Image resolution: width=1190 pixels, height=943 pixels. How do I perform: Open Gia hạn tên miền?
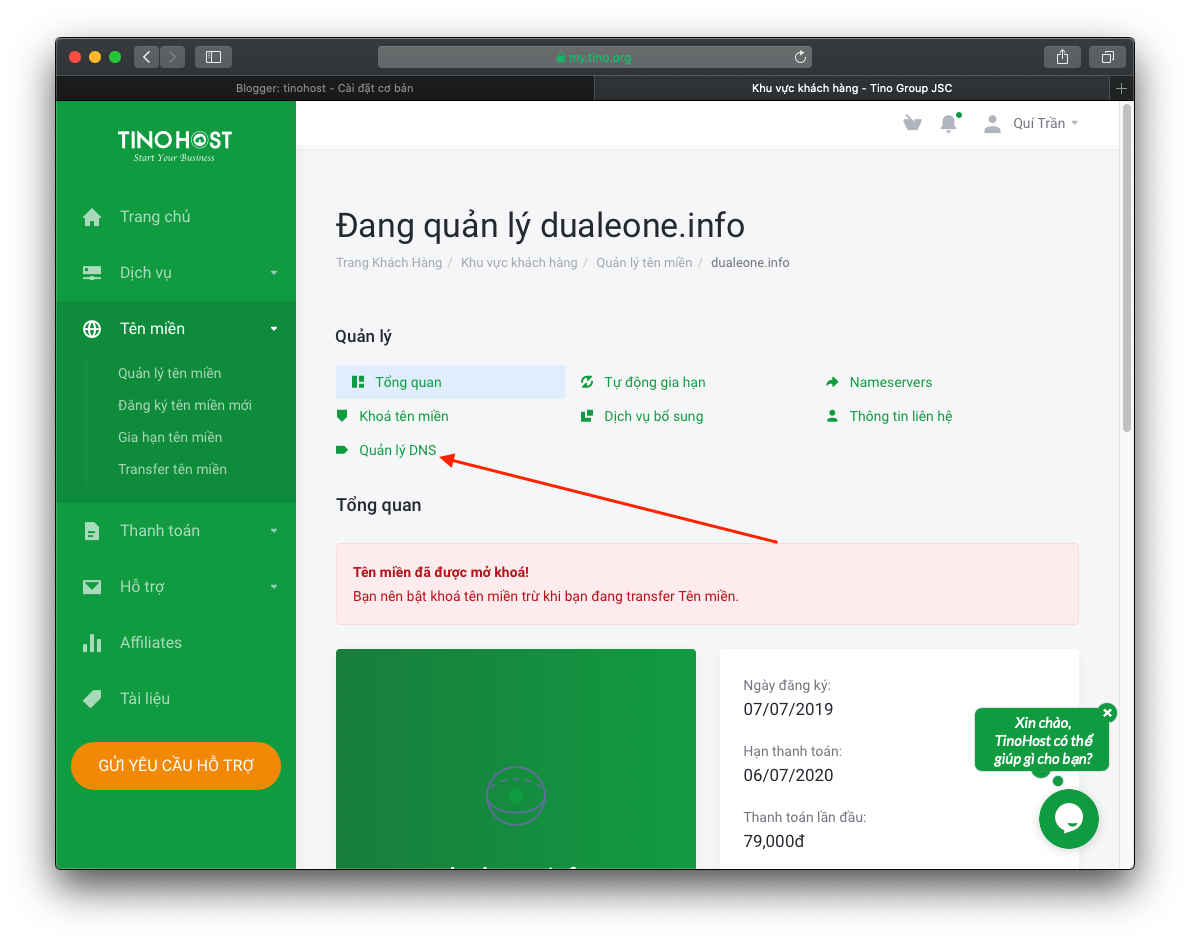(170, 437)
